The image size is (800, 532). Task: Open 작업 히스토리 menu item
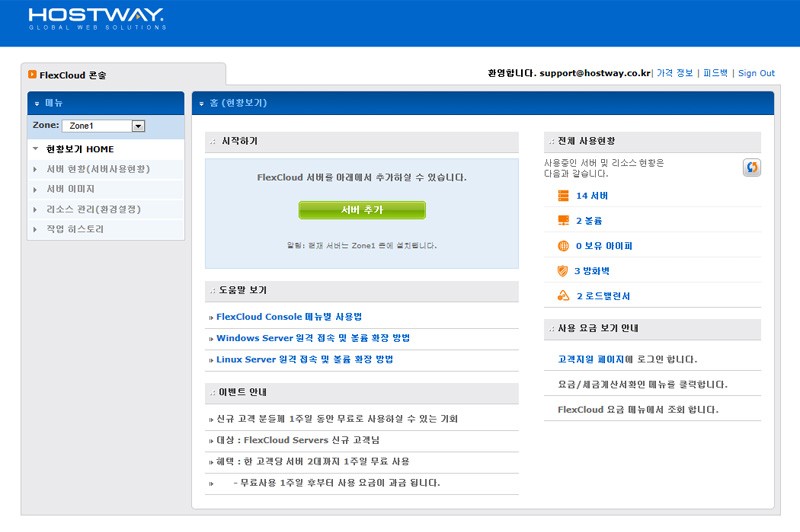tap(75, 229)
